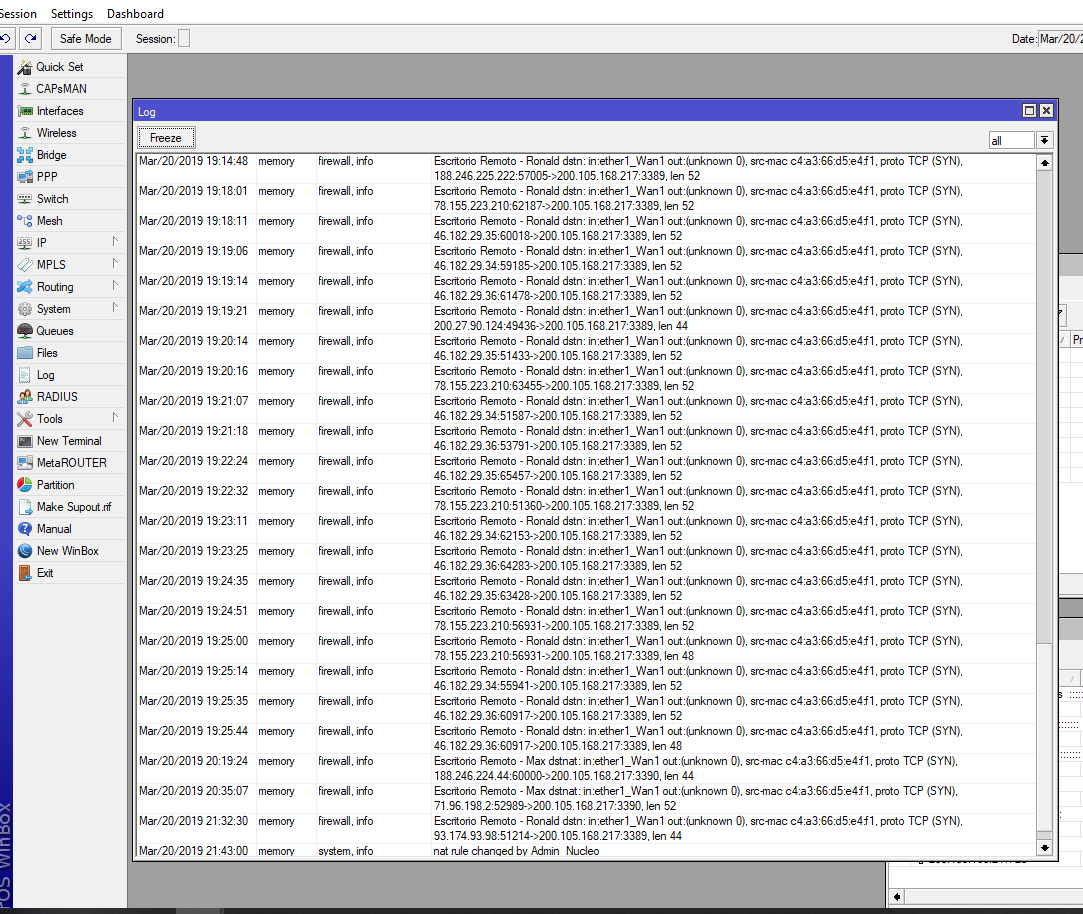Open the Dashboard menu
The image size is (1083, 914).
click(135, 14)
